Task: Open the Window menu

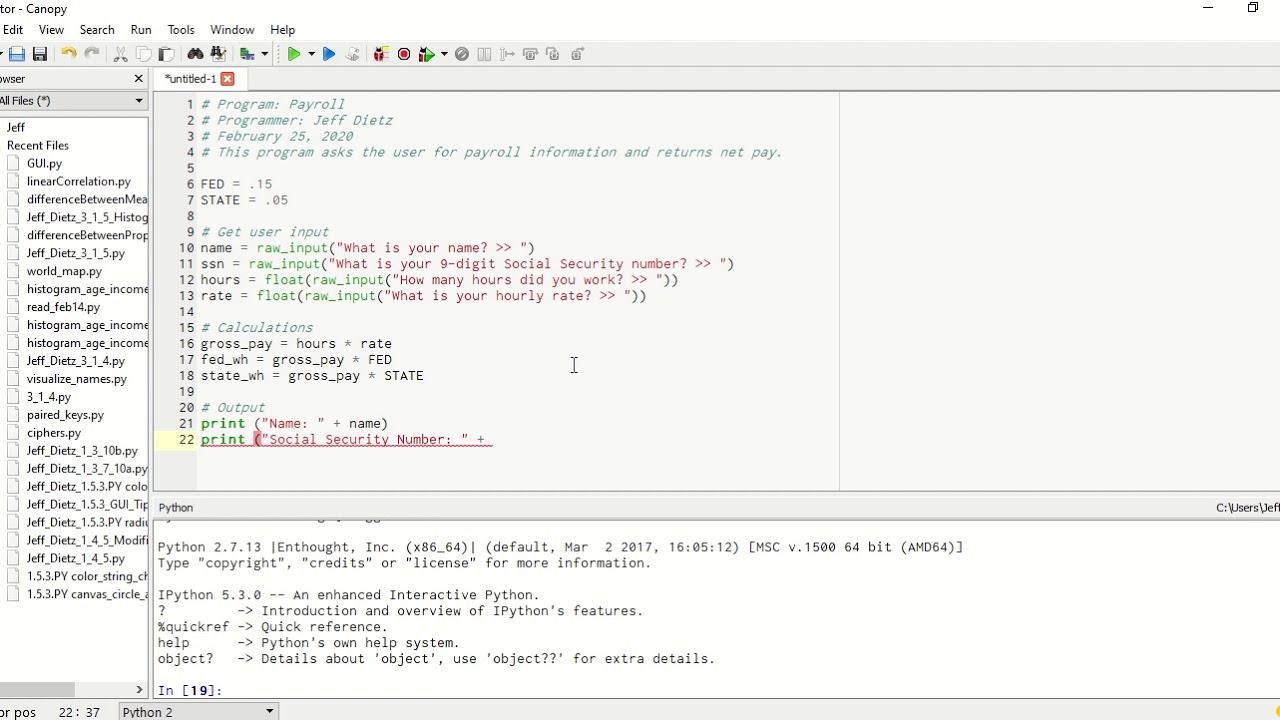Action: coord(232,30)
